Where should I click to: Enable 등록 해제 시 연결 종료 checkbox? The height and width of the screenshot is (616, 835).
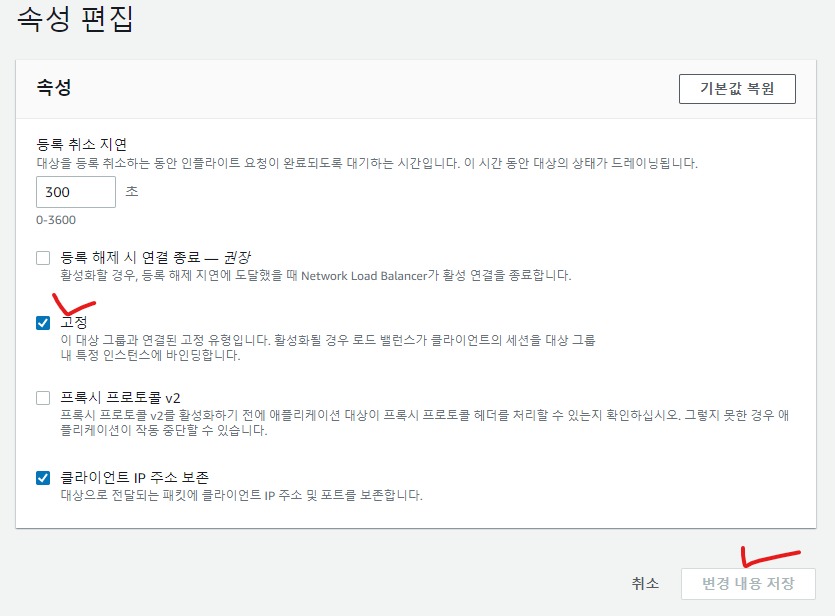(43, 258)
